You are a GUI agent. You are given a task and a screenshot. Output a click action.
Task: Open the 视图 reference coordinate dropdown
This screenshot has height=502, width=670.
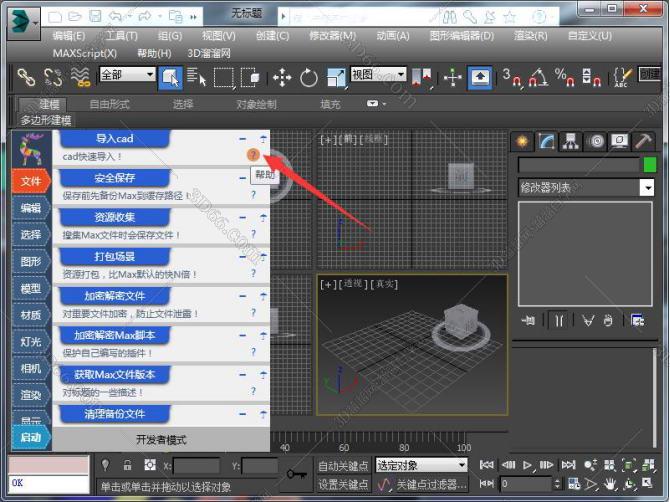tap(378, 74)
